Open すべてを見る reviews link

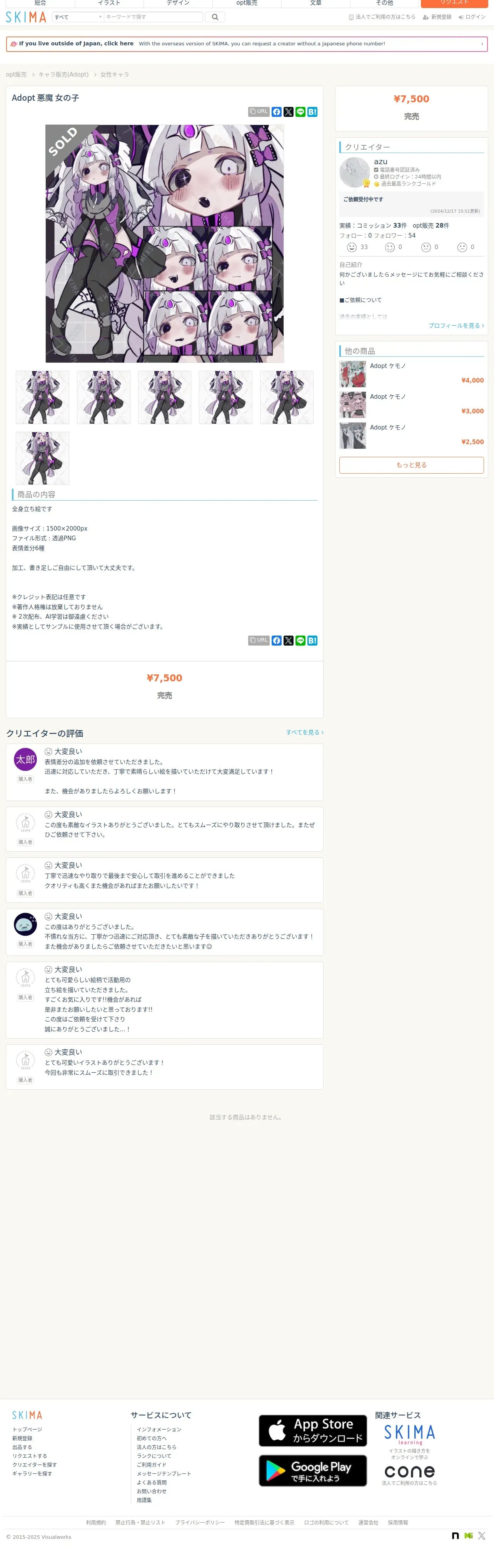(305, 732)
